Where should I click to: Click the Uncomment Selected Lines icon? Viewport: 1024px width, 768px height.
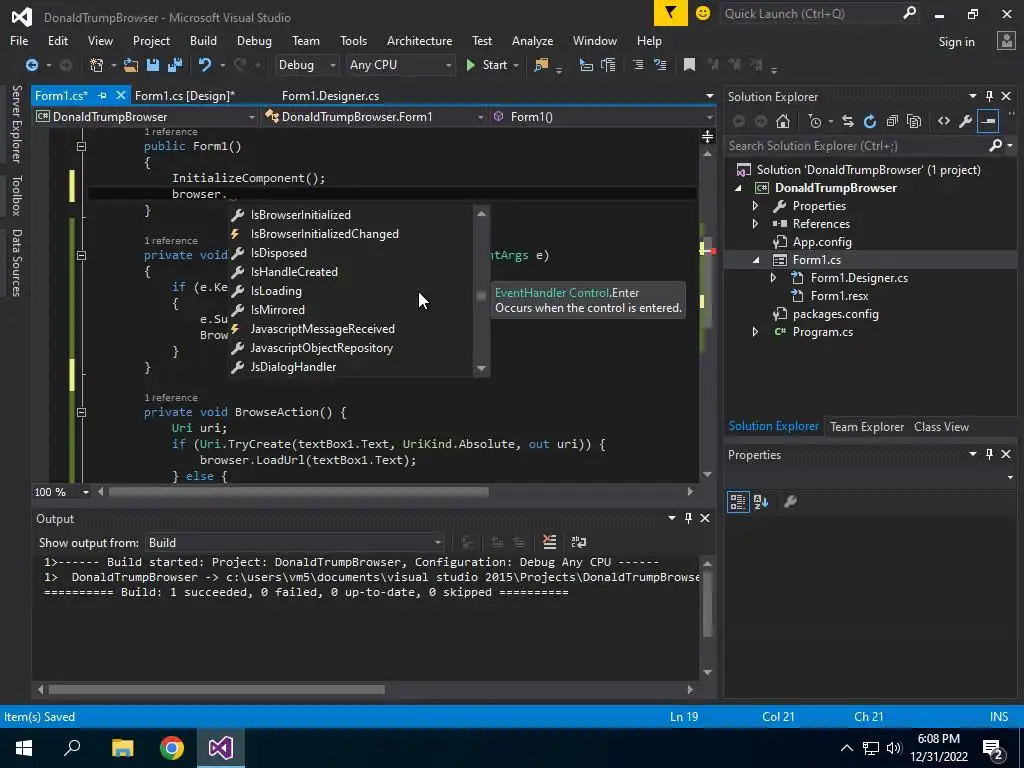(660, 65)
